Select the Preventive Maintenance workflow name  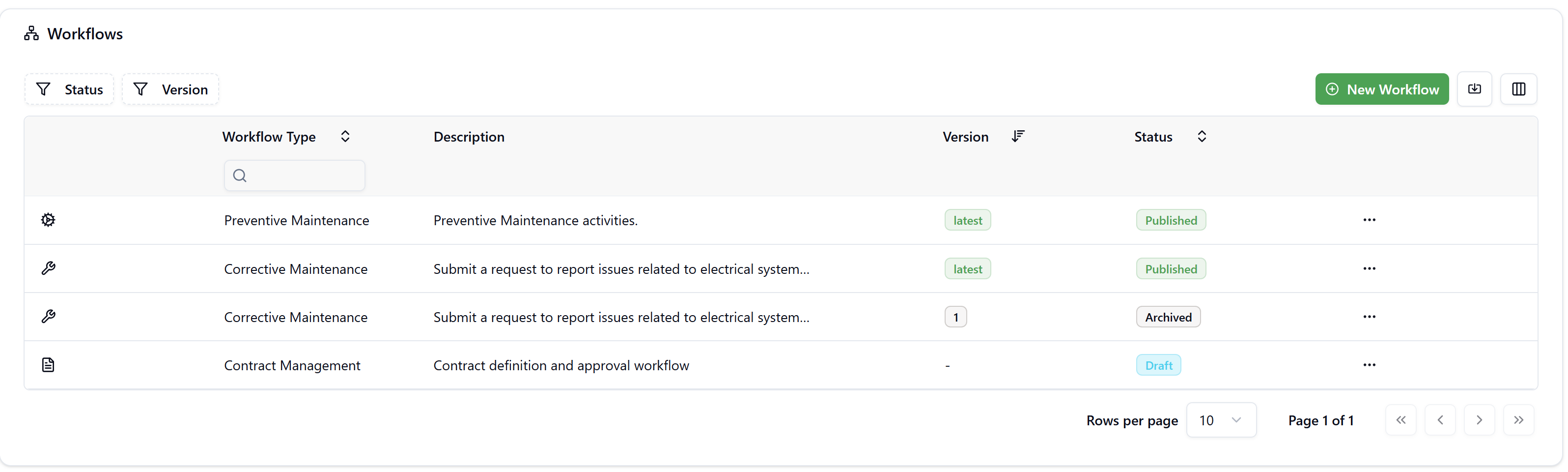296,220
